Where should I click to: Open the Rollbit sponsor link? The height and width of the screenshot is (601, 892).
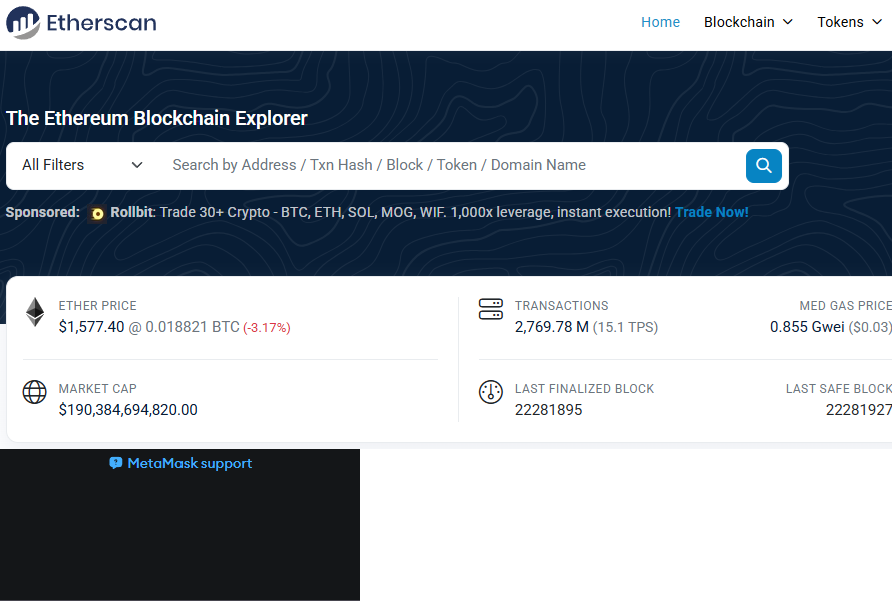coord(132,212)
